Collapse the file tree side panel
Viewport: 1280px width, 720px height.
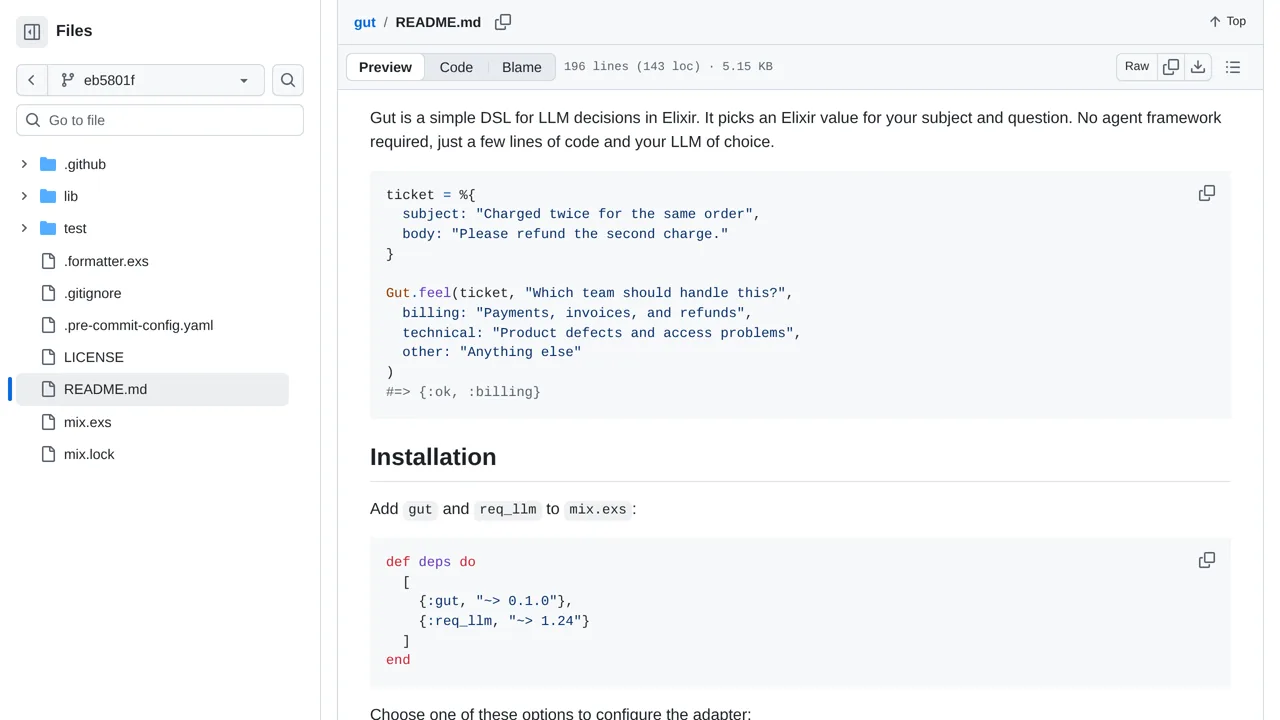pyautogui.click(x=32, y=32)
